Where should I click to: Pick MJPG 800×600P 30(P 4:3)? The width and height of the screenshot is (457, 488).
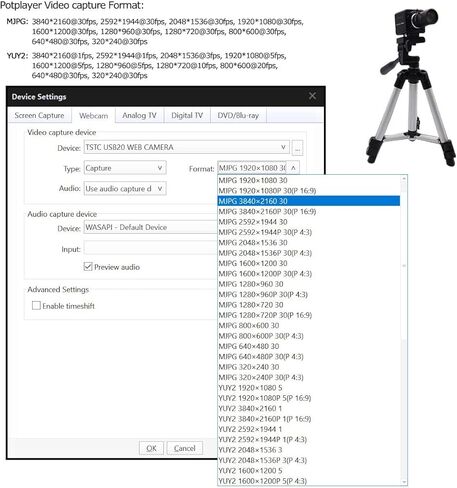pos(309,336)
